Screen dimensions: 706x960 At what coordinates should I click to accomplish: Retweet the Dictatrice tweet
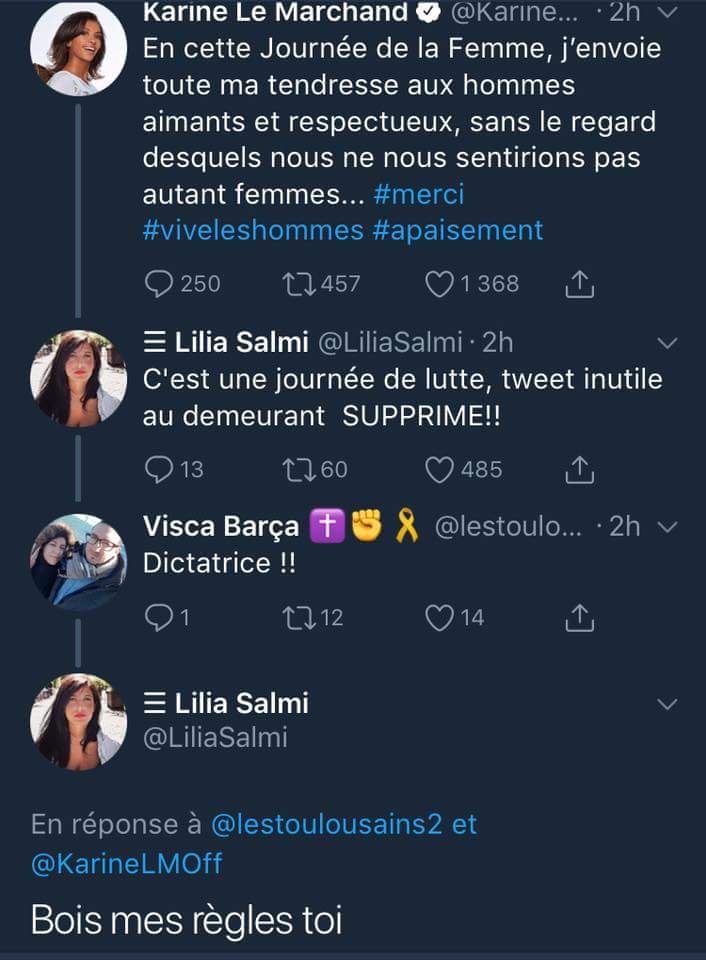(x=298, y=618)
